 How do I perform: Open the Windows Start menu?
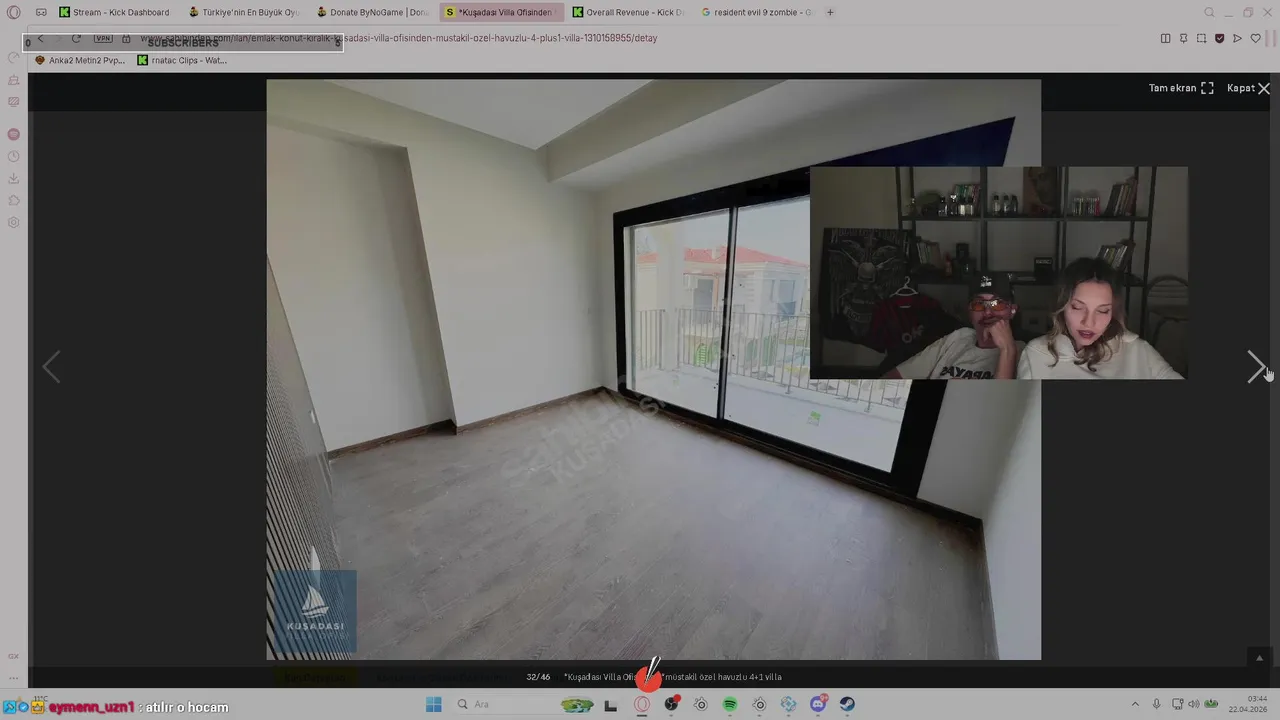433,704
